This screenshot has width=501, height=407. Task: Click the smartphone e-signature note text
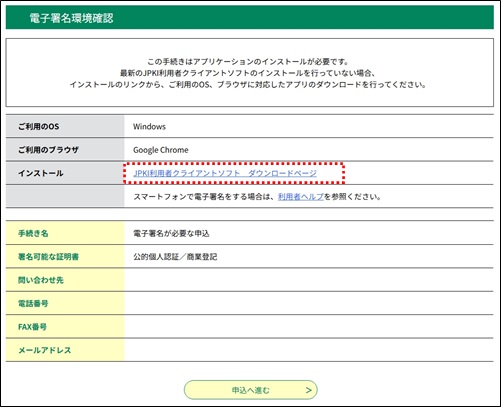click(x=257, y=197)
